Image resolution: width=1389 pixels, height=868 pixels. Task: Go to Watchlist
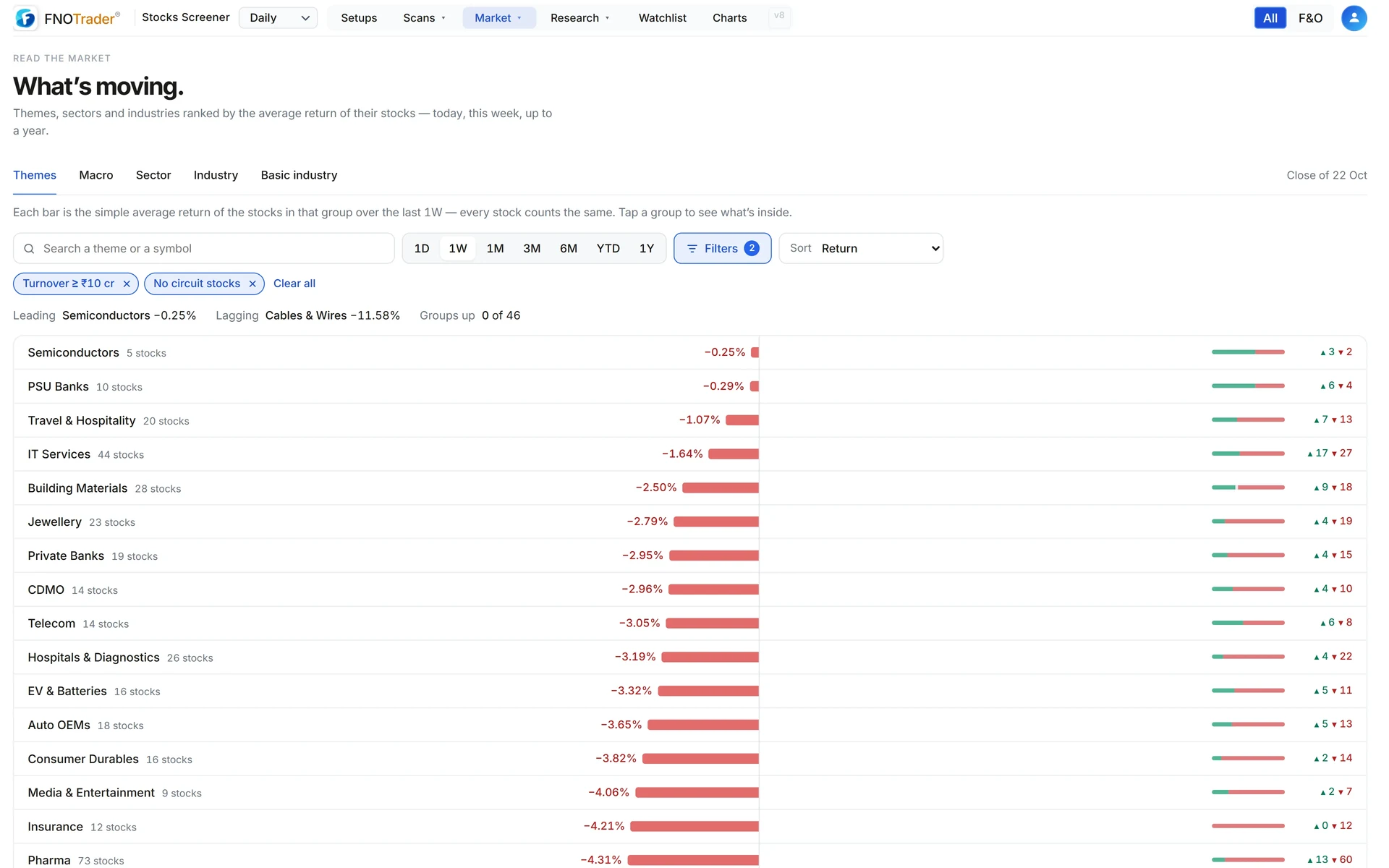click(662, 18)
